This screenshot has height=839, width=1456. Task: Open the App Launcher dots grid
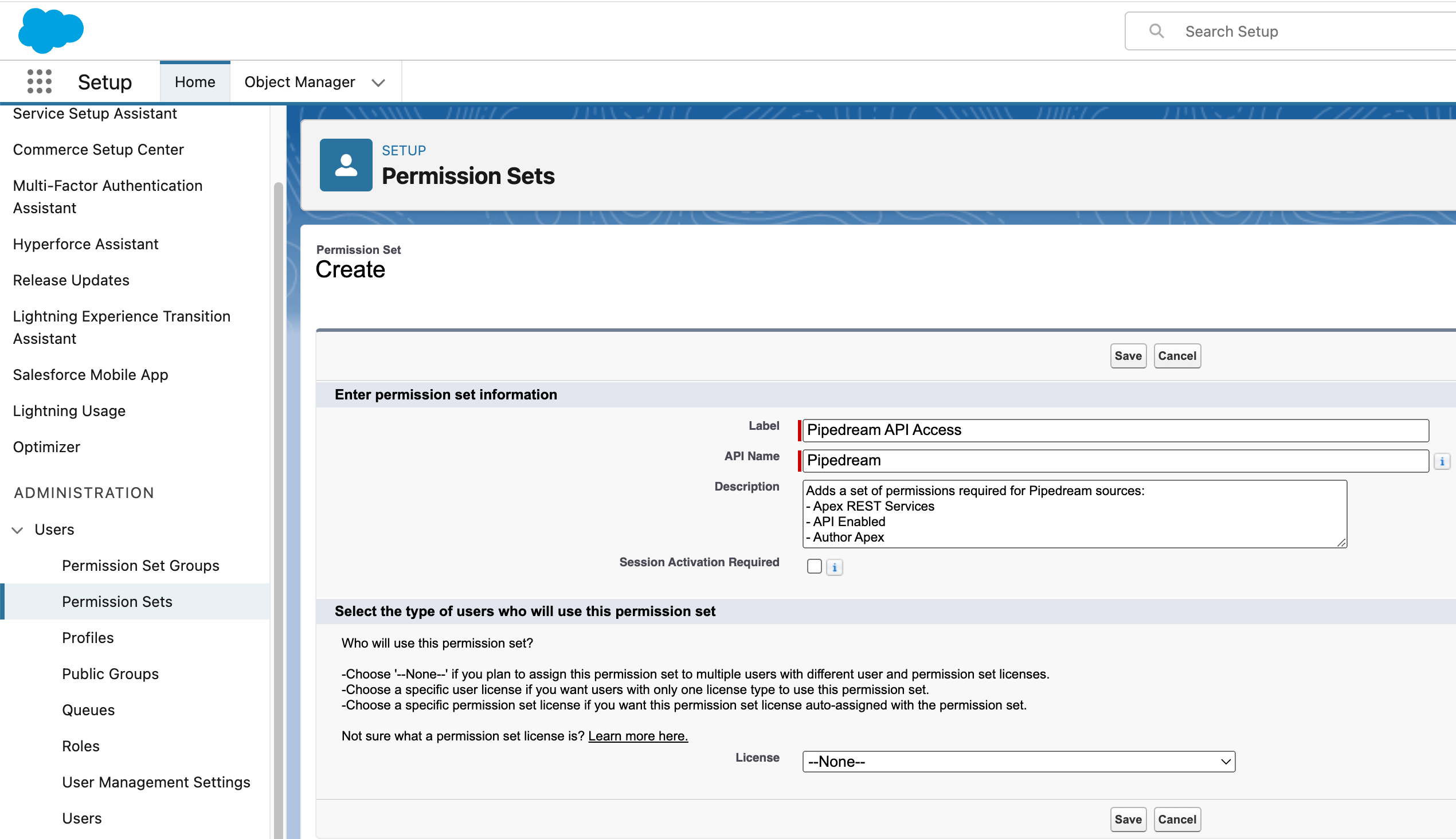click(x=39, y=81)
